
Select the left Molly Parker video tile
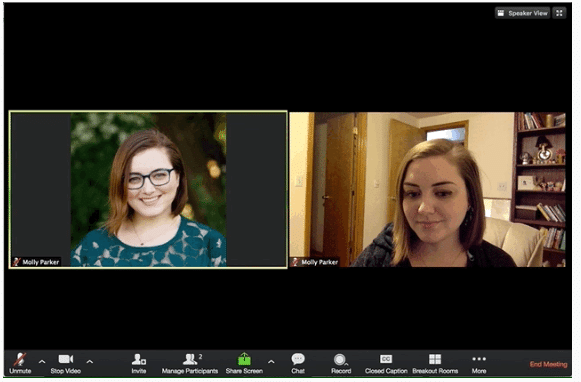tap(148, 189)
